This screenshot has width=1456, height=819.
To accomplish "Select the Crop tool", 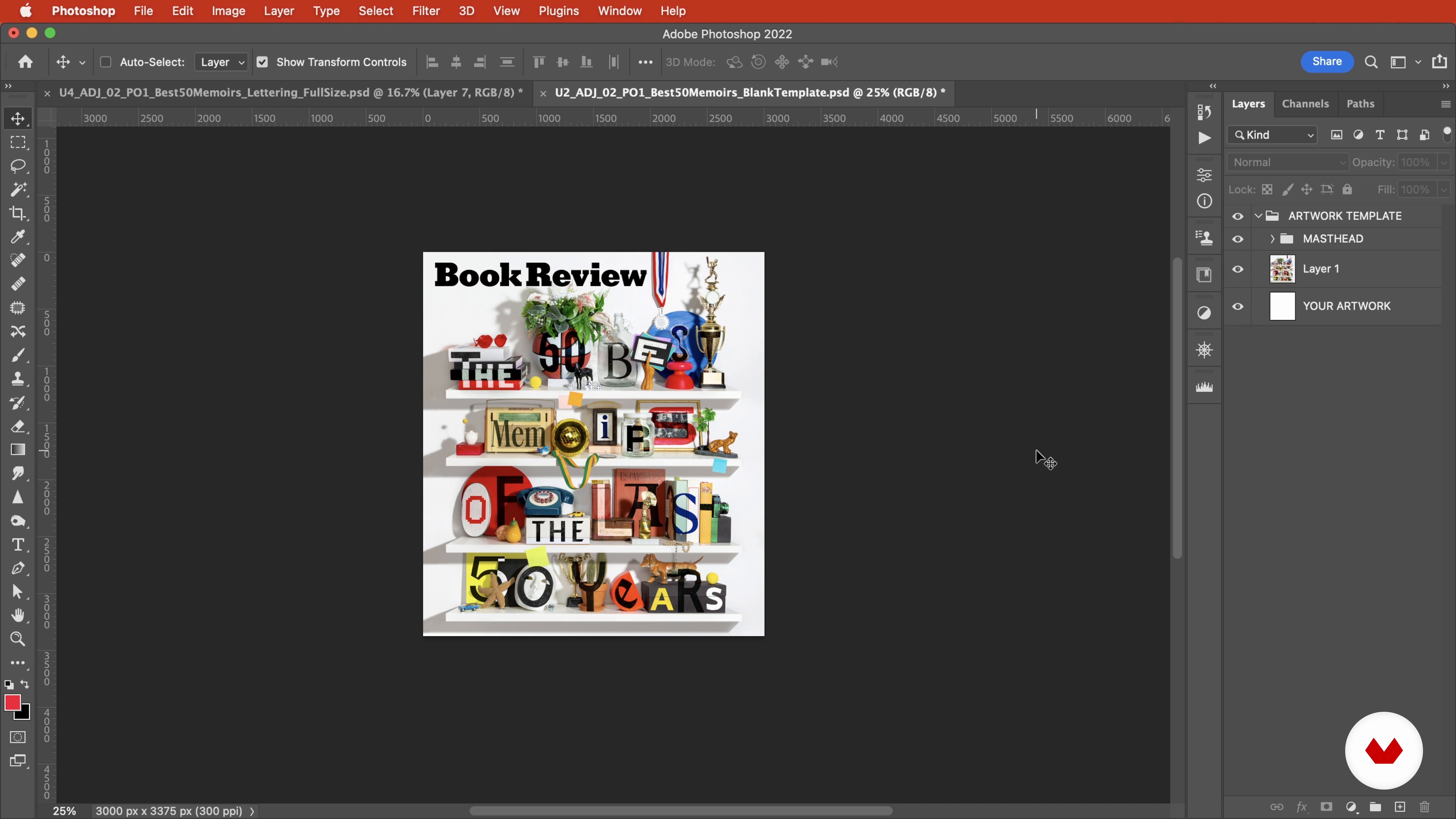I will point(17,213).
